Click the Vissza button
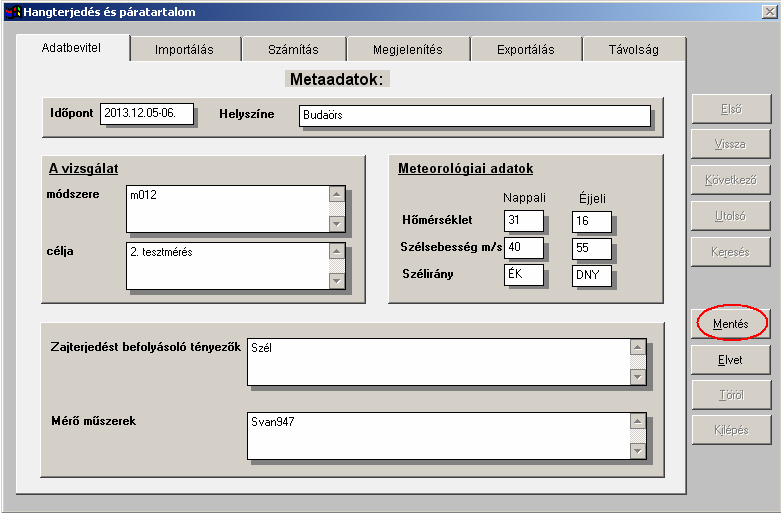Screen dimensions: 781x513 pyautogui.click(x=730, y=144)
